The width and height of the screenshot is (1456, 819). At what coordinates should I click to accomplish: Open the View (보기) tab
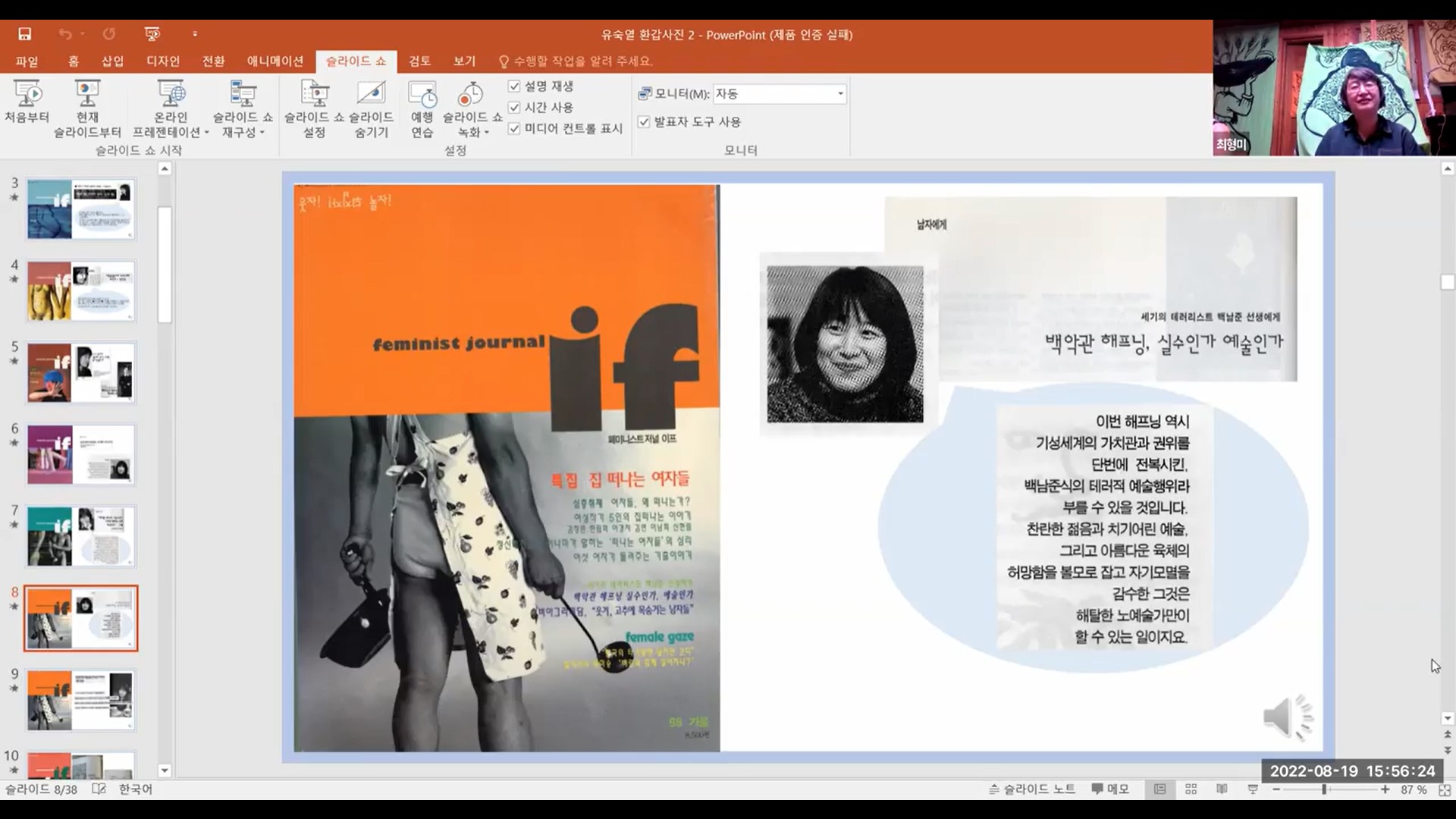pos(464,61)
